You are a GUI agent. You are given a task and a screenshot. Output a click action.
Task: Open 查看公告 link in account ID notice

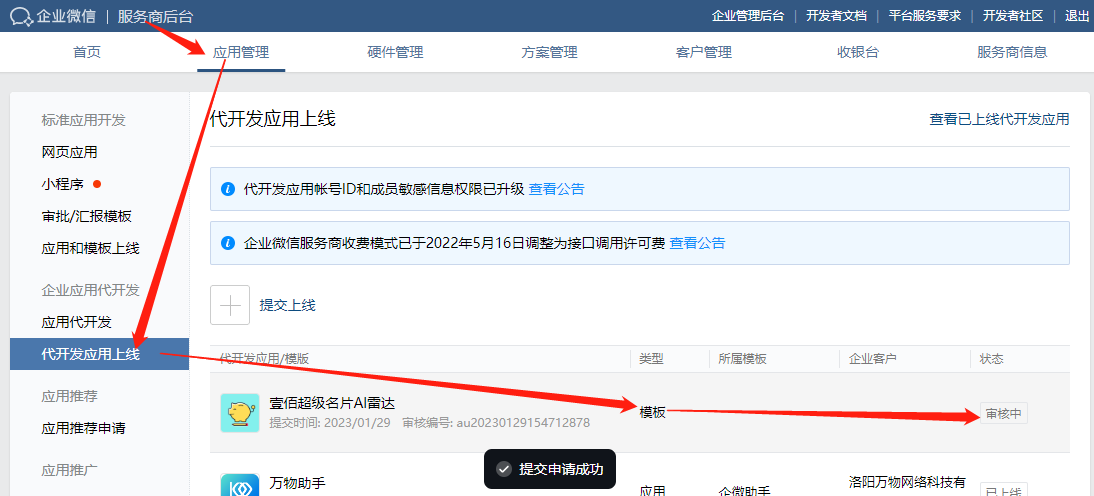557,189
